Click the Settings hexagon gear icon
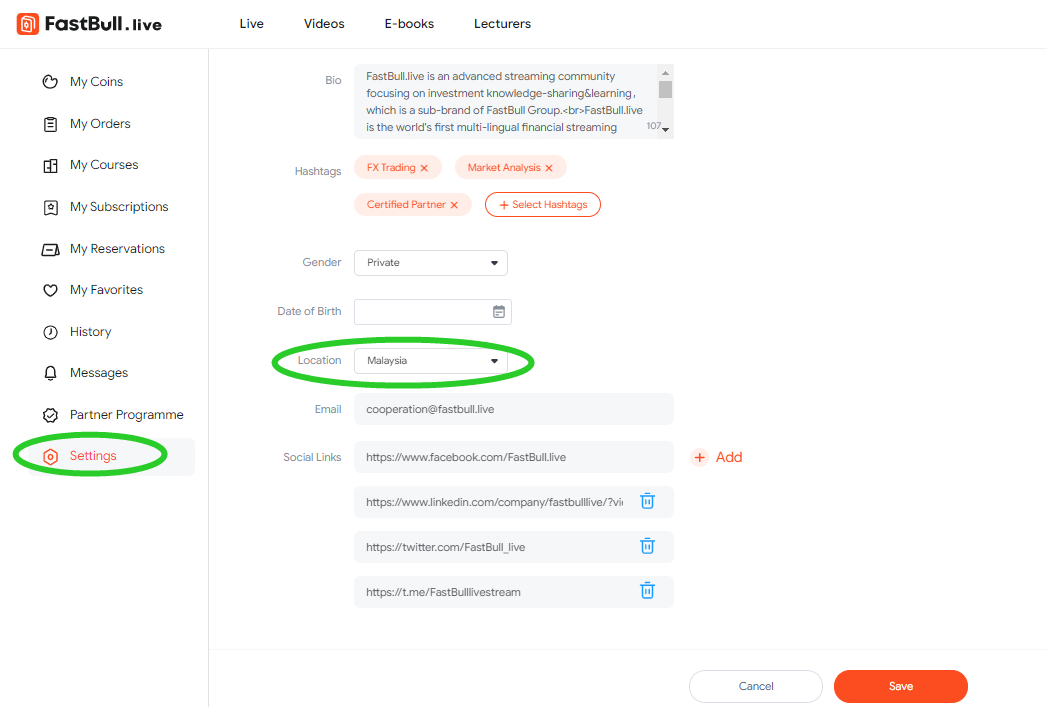The image size is (1047, 707). [50, 457]
